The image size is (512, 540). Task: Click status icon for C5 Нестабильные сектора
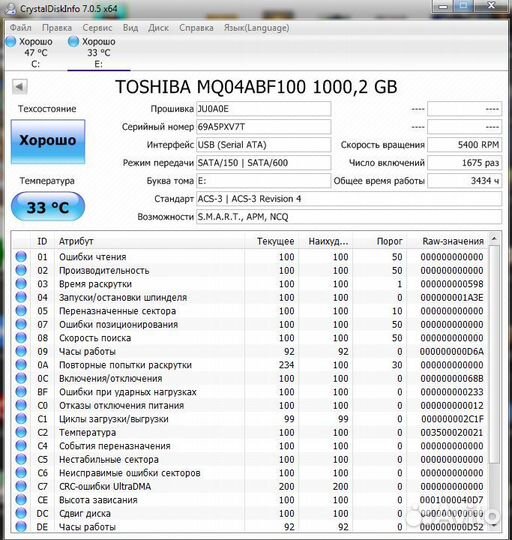pos(21,459)
